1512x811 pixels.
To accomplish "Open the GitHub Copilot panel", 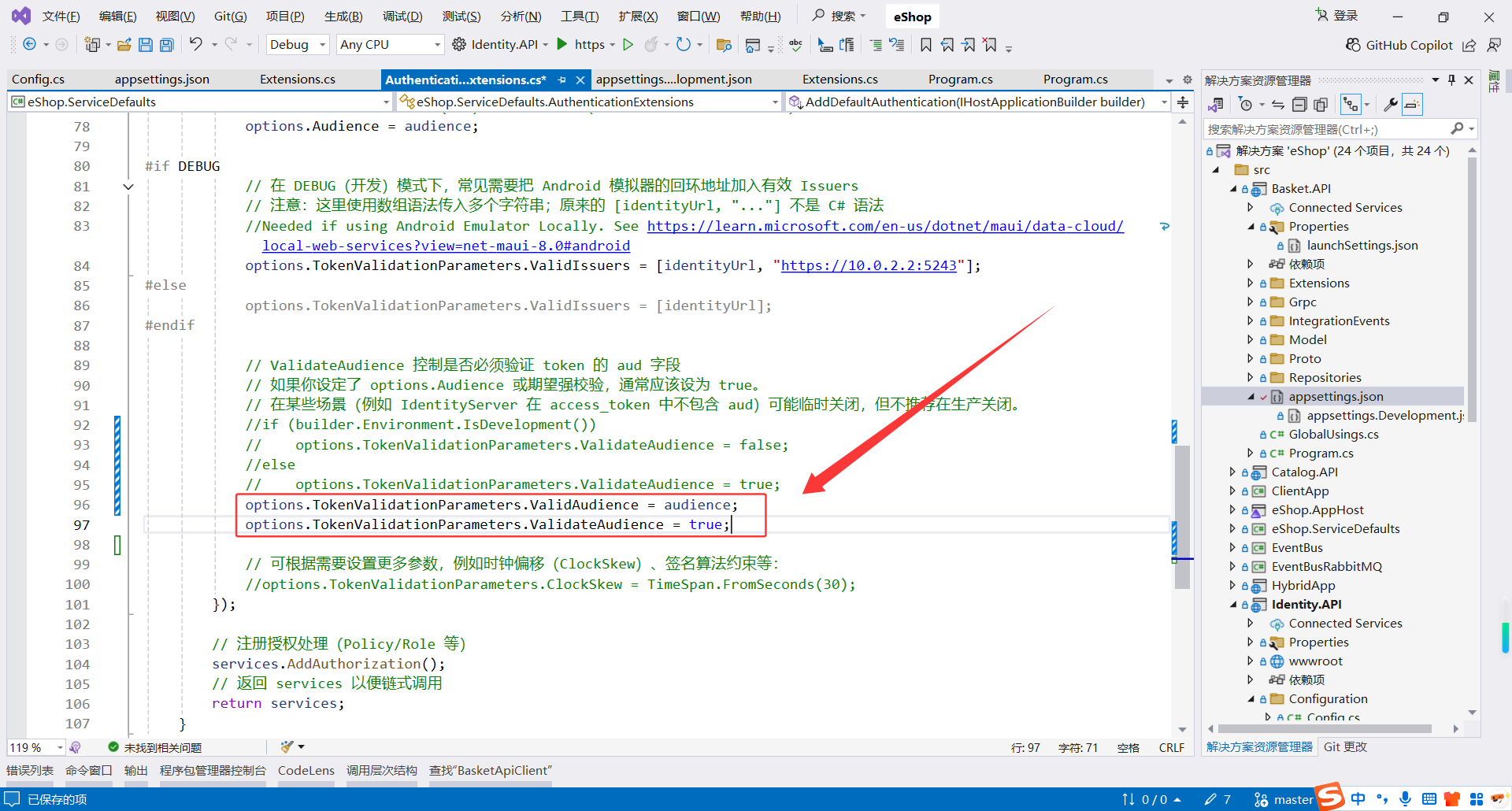I will click(1399, 45).
